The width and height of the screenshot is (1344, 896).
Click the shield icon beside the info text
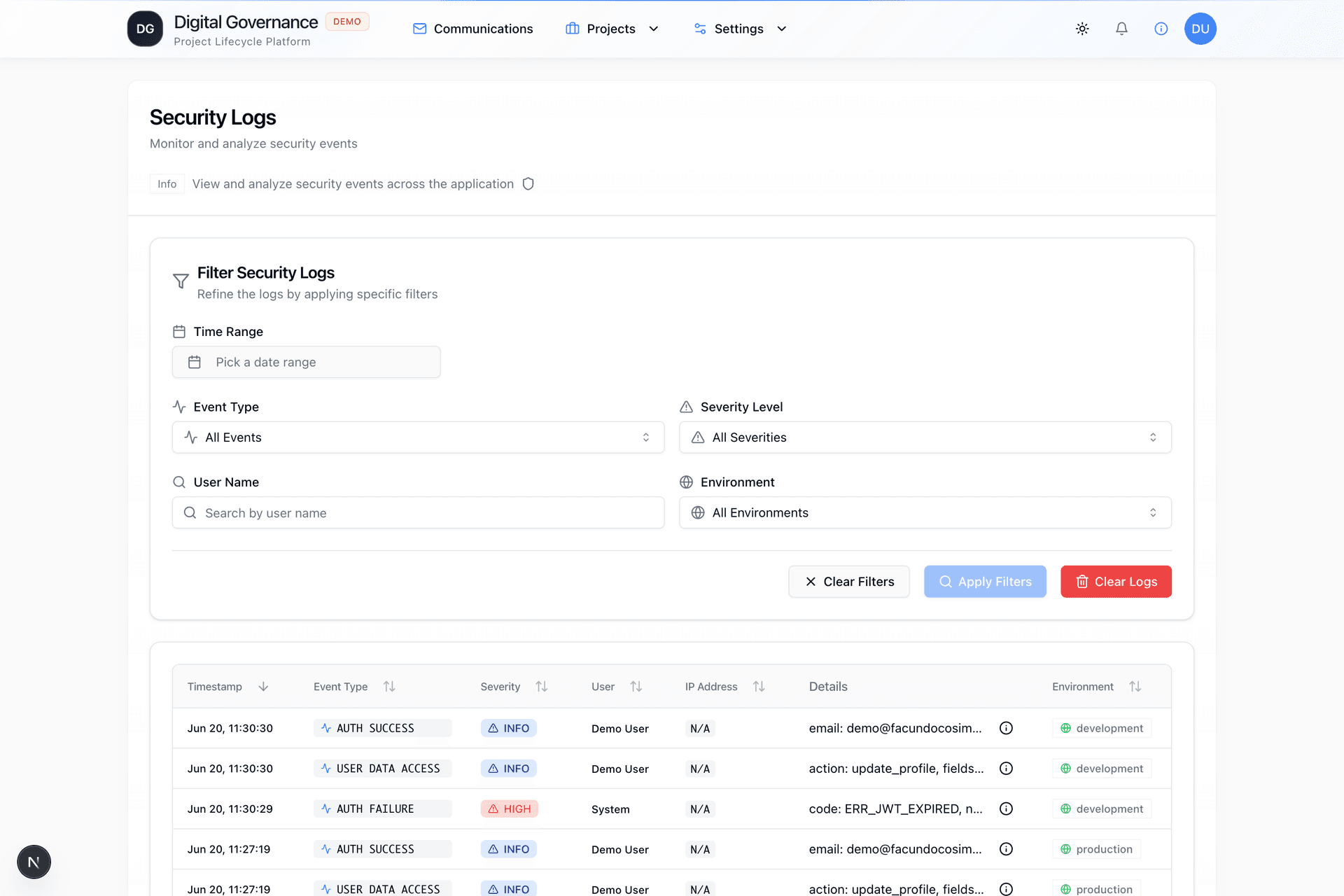[x=528, y=184]
